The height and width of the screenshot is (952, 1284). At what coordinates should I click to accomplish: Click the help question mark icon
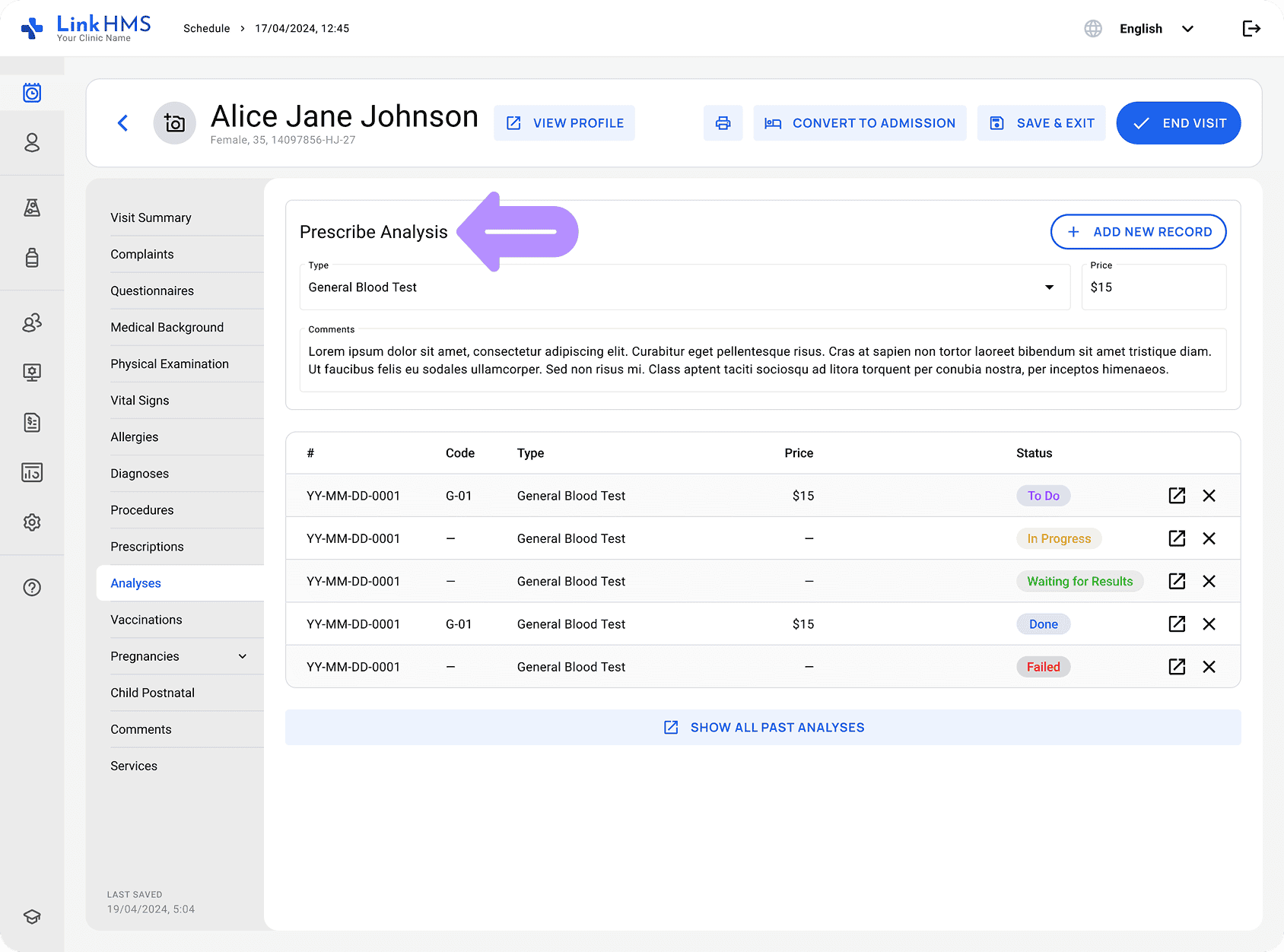coord(32,588)
